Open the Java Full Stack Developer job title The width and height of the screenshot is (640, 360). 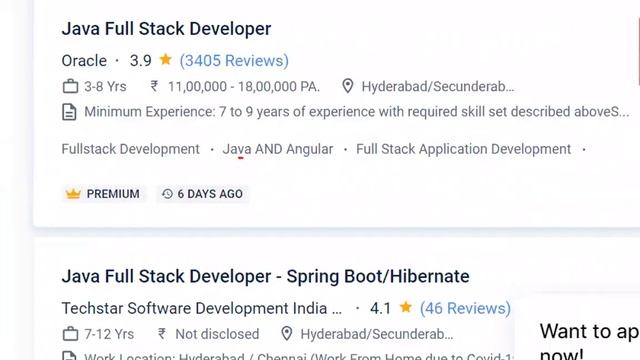click(x=167, y=29)
